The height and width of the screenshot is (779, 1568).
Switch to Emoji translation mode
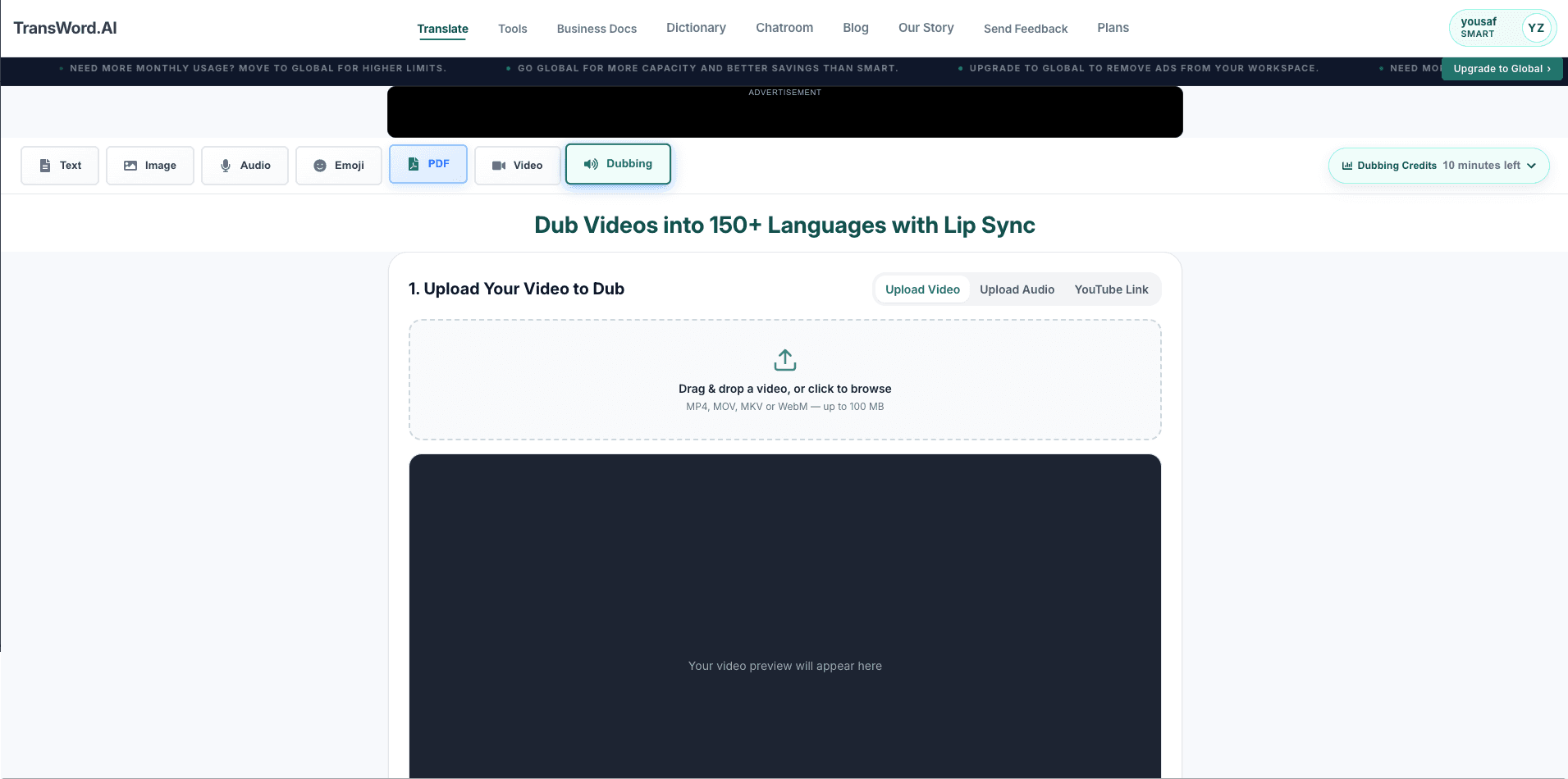click(x=339, y=166)
